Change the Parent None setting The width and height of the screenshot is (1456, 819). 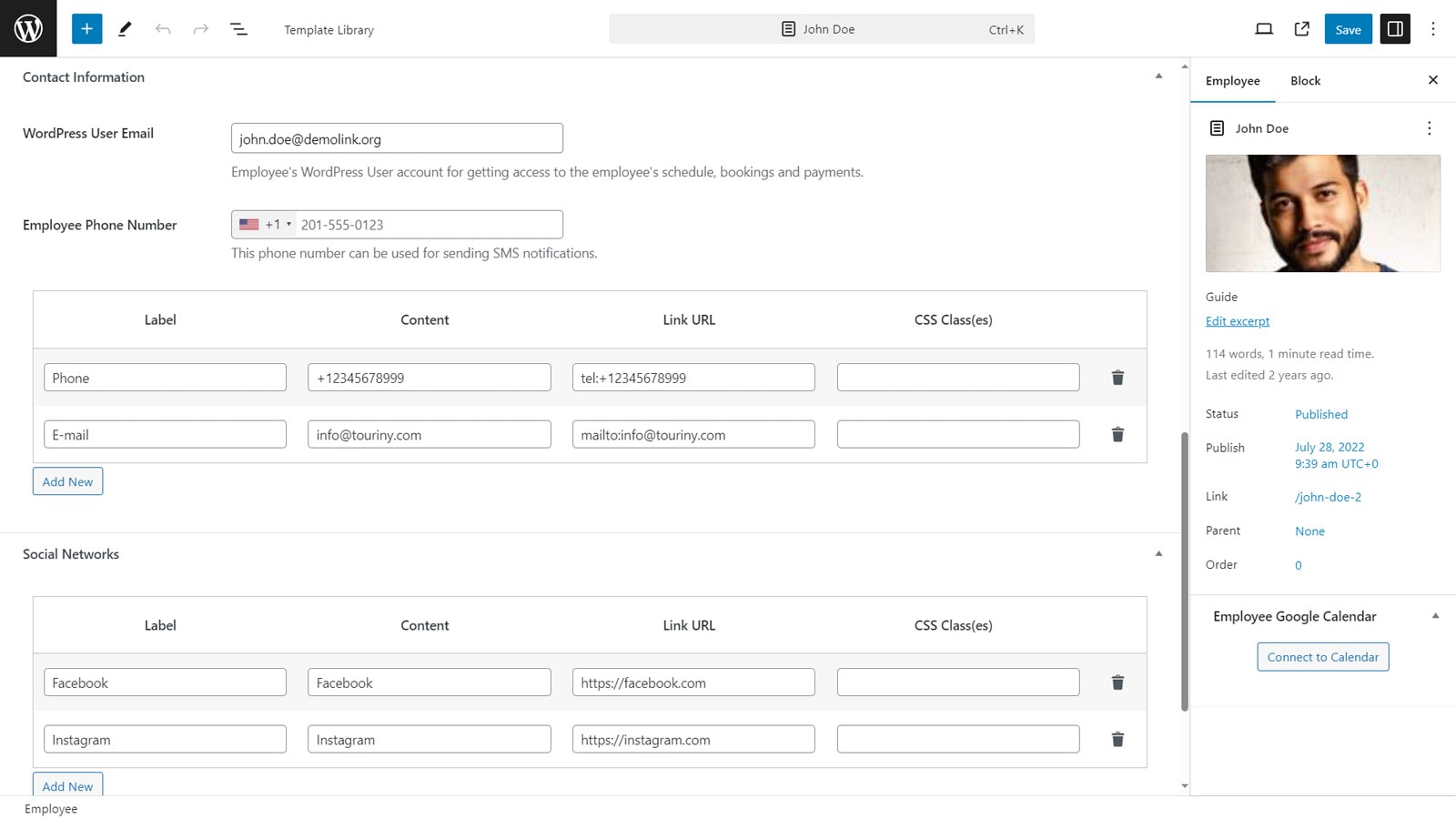(1309, 531)
